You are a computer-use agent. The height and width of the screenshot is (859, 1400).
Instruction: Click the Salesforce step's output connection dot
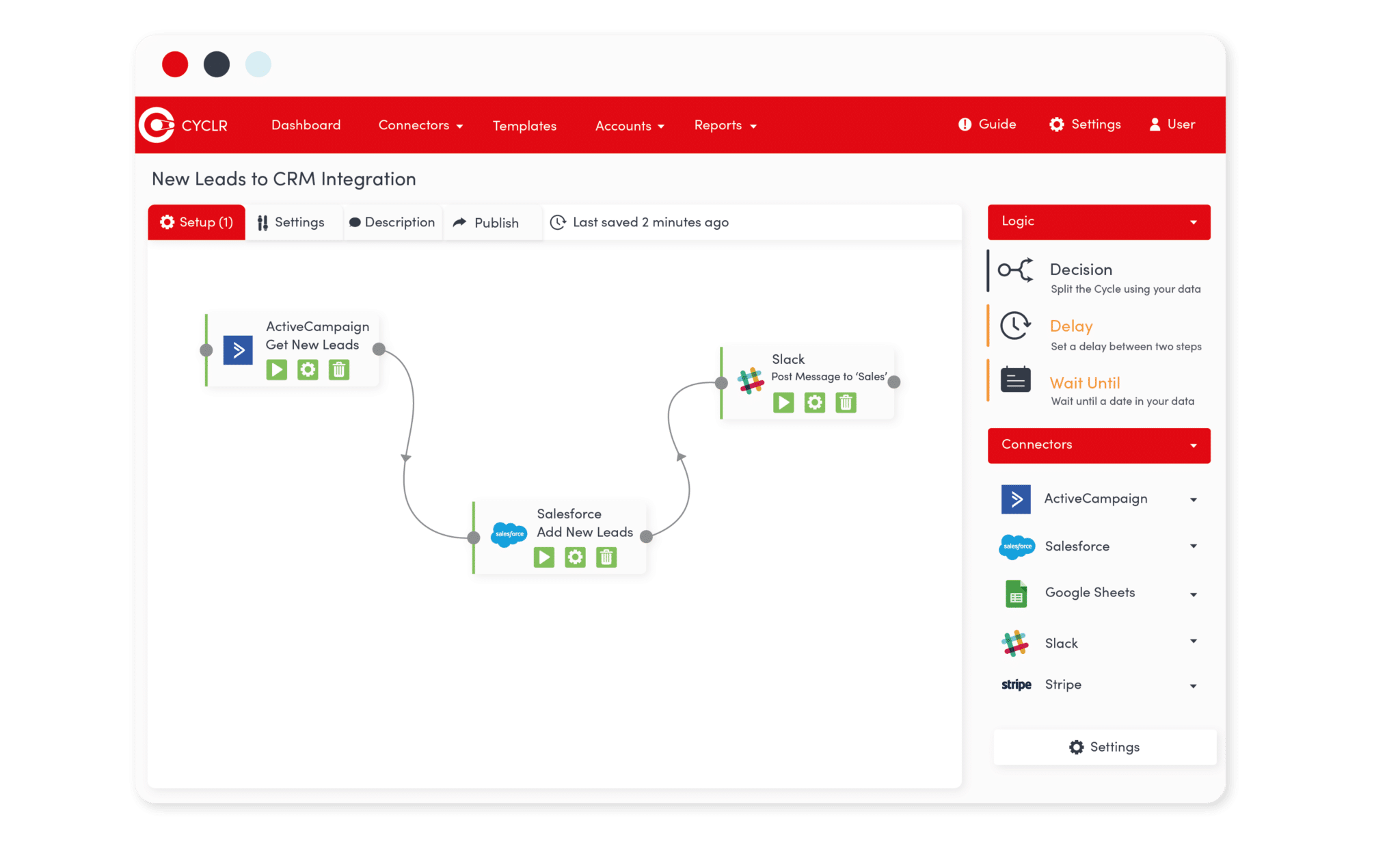click(646, 538)
